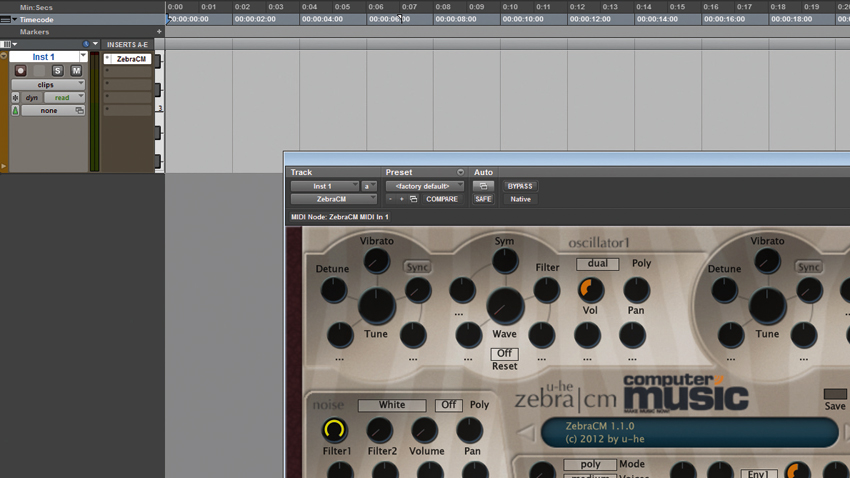Open the edit window view selector icon
Viewport: 850px width, 478px height.
point(7,44)
